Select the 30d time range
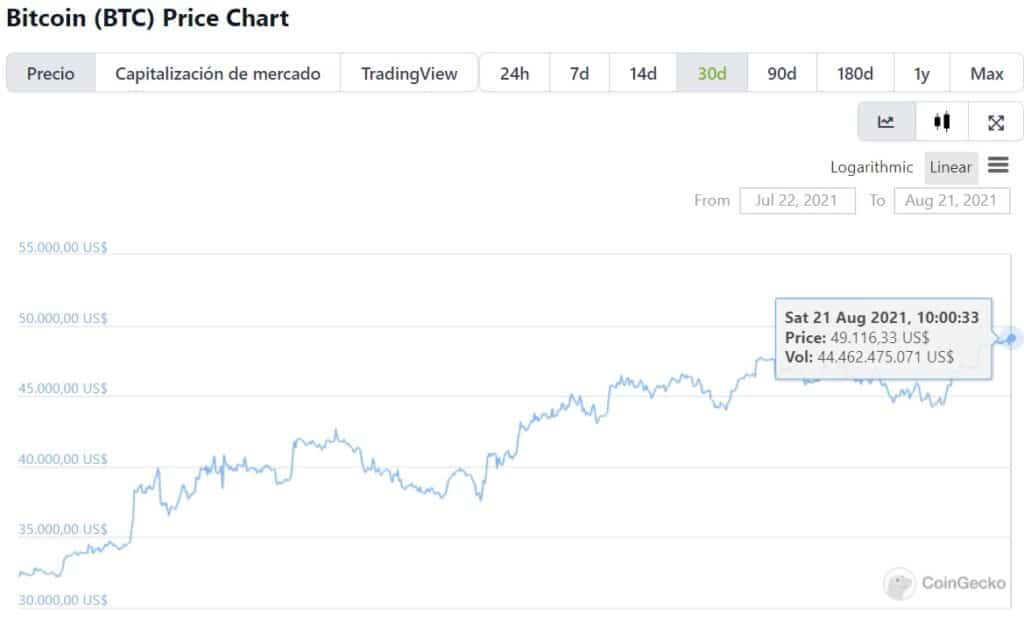Viewport: 1024px width, 625px height. [712, 73]
